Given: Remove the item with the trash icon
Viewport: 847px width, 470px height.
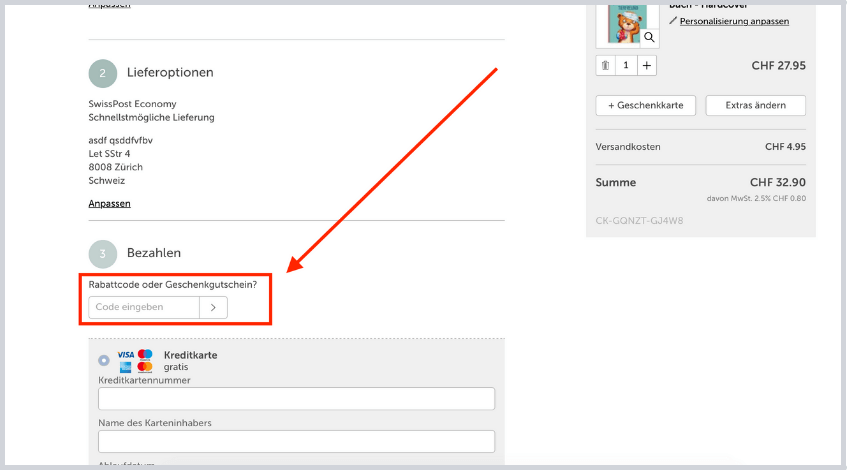Looking at the screenshot, I should tap(605, 65).
